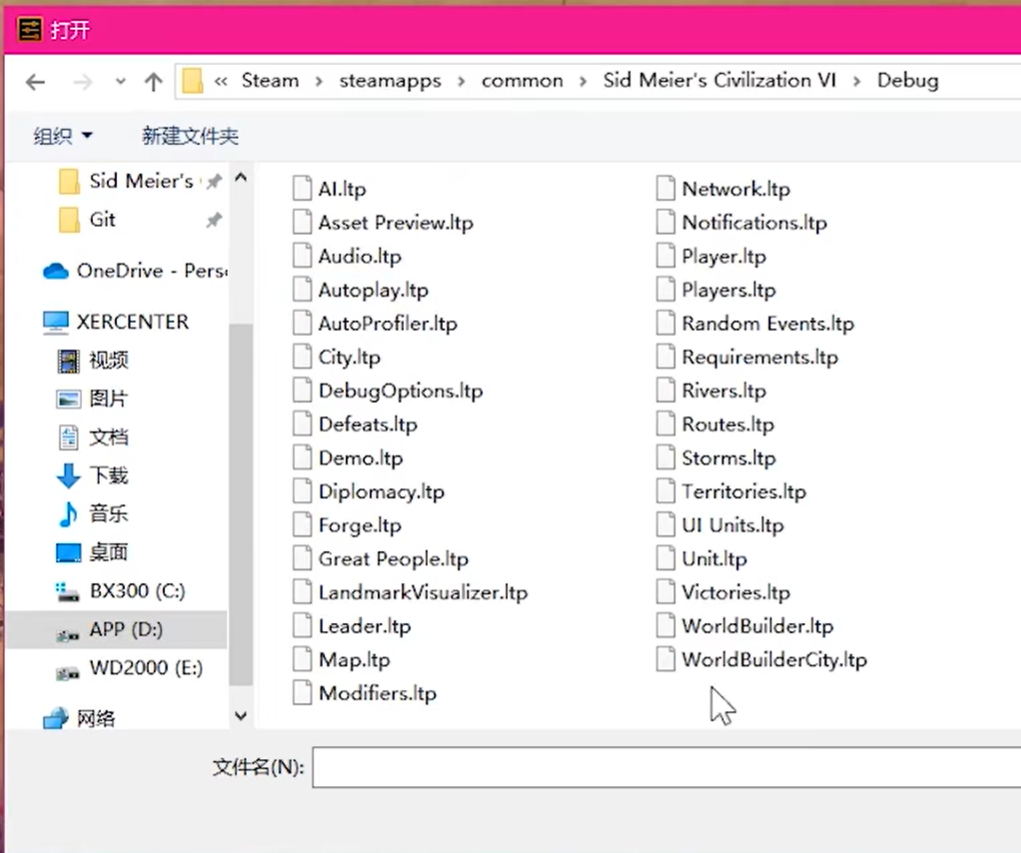
Task: Expand the arrow after common breadcrumb
Action: [x=583, y=81]
